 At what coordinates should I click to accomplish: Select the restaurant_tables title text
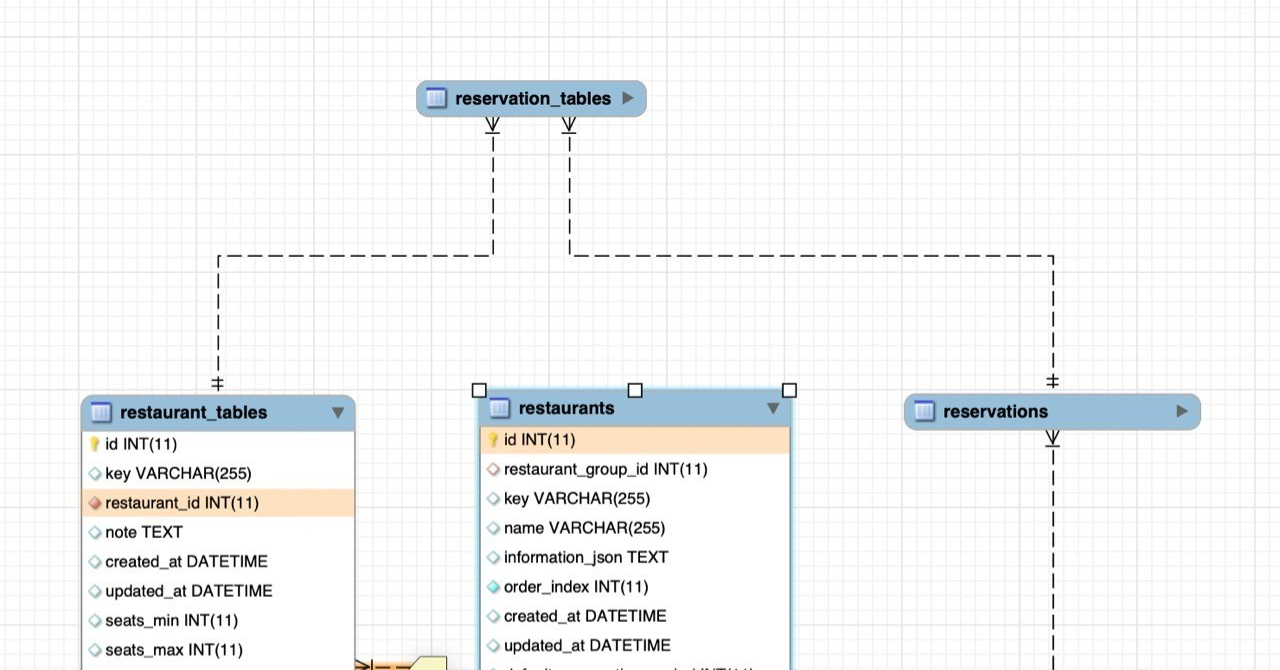[194, 412]
